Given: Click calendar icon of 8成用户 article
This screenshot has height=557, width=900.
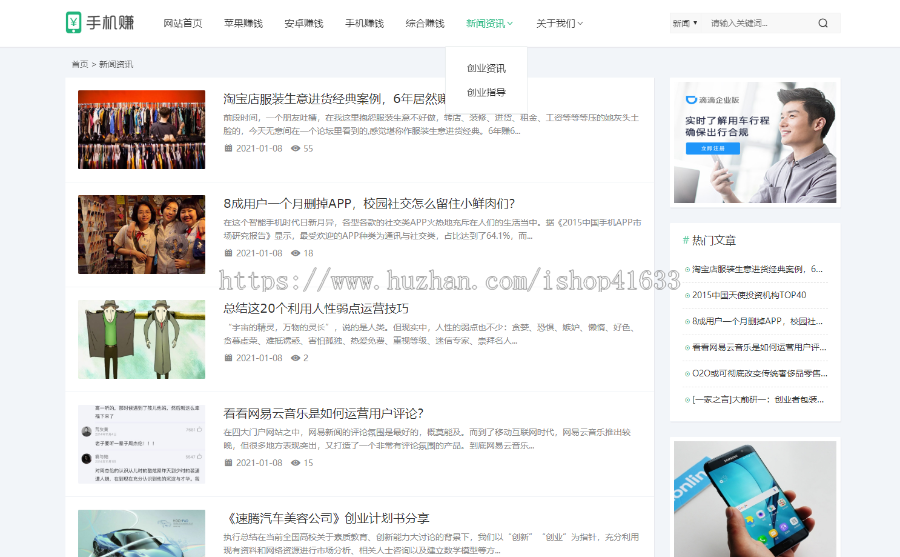Looking at the screenshot, I should pos(228,253).
